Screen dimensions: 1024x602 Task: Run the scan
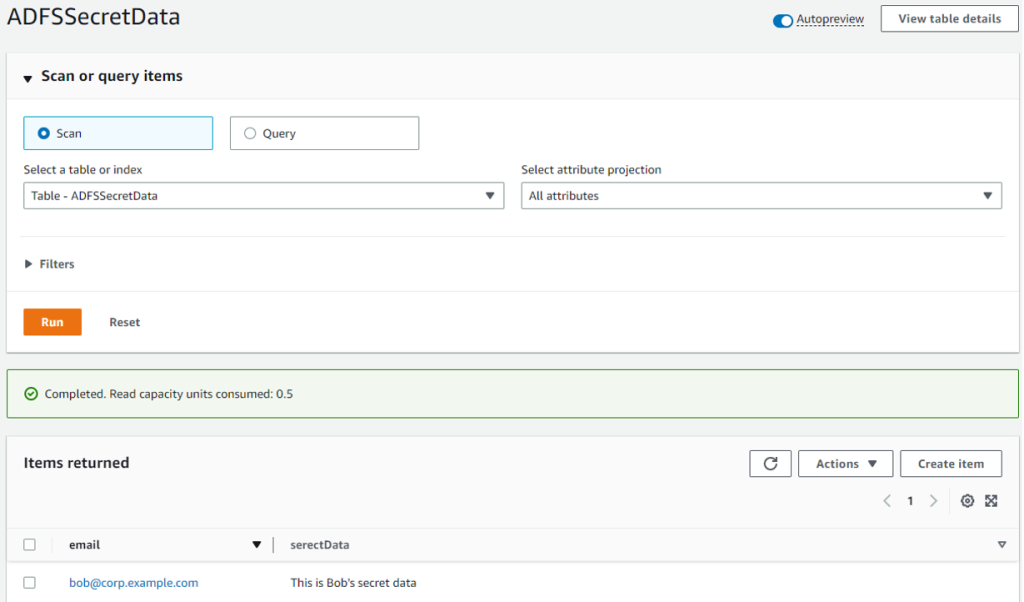(x=52, y=321)
